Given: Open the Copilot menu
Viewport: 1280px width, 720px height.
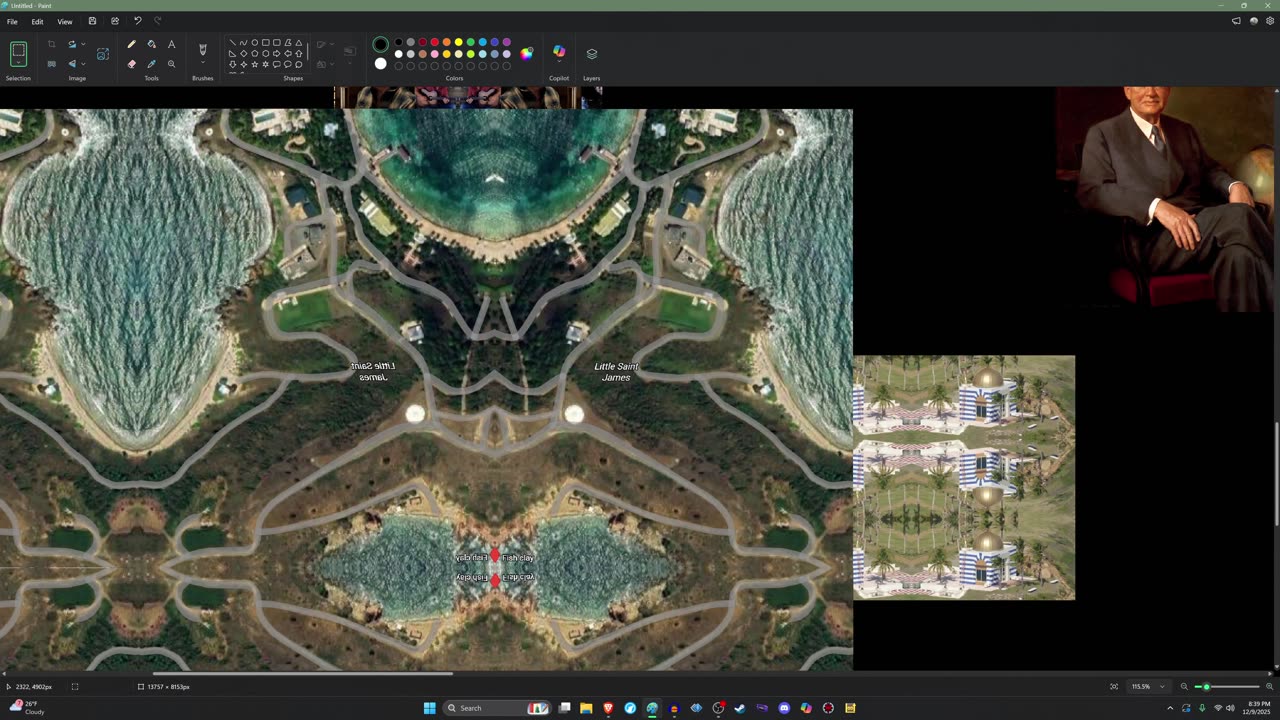Looking at the screenshot, I should 559,52.
